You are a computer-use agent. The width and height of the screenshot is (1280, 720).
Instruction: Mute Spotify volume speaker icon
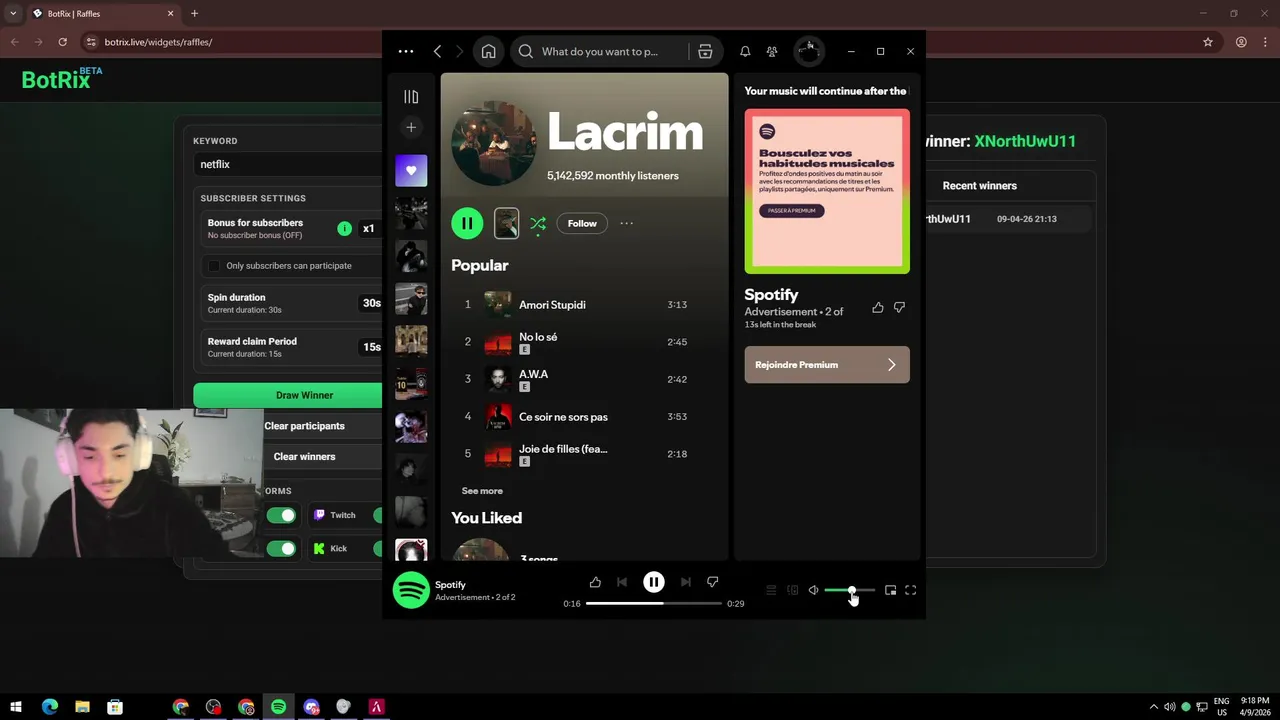pos(813,590)
